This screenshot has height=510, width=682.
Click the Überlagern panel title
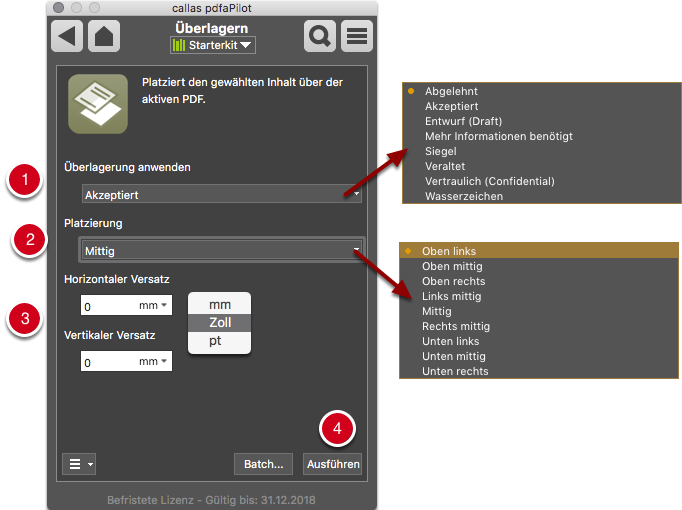[212, 28]
